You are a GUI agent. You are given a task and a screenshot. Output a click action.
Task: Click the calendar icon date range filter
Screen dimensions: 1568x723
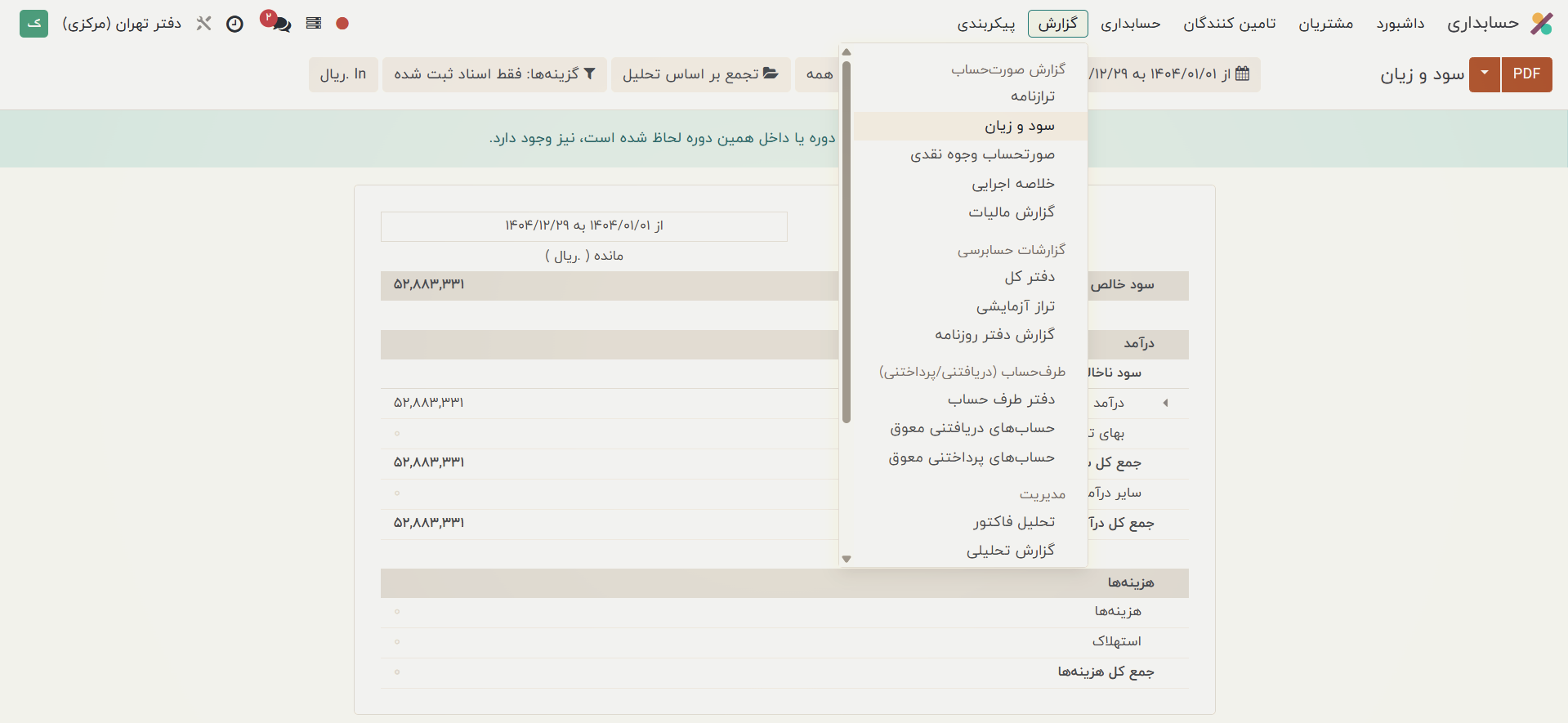[1242, 74]
